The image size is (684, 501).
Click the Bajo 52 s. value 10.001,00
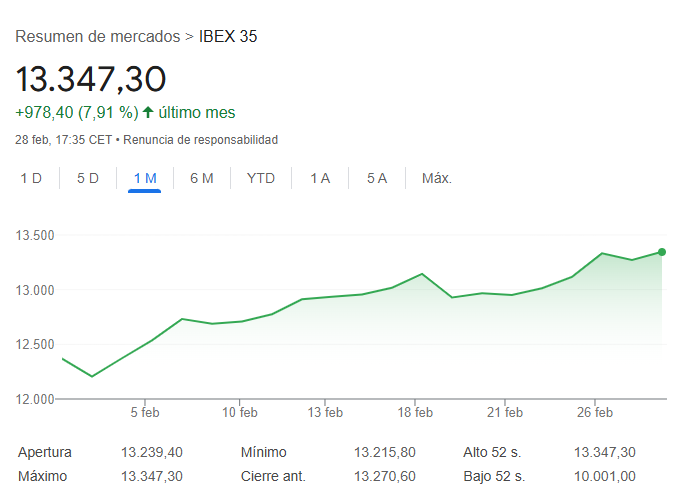604,476
